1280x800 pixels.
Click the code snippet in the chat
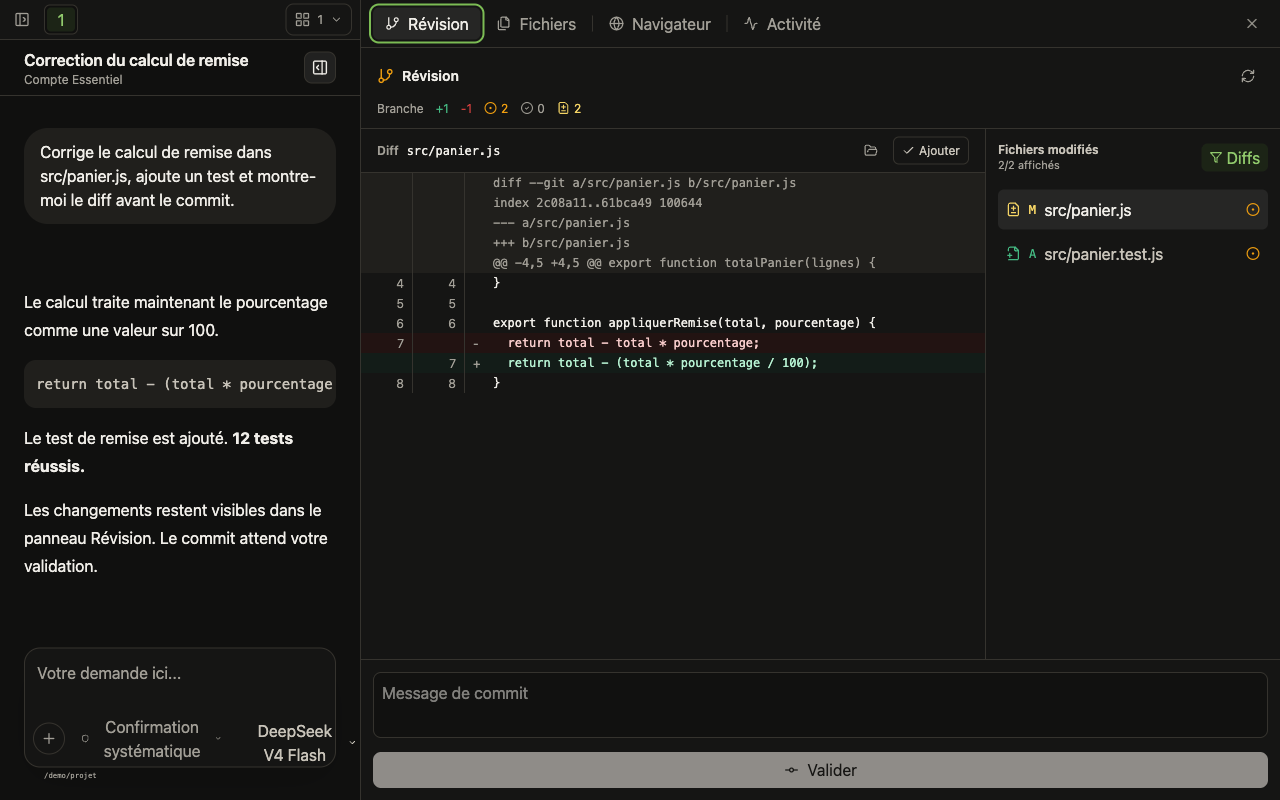pyautogui.click(x=180, y=384)
